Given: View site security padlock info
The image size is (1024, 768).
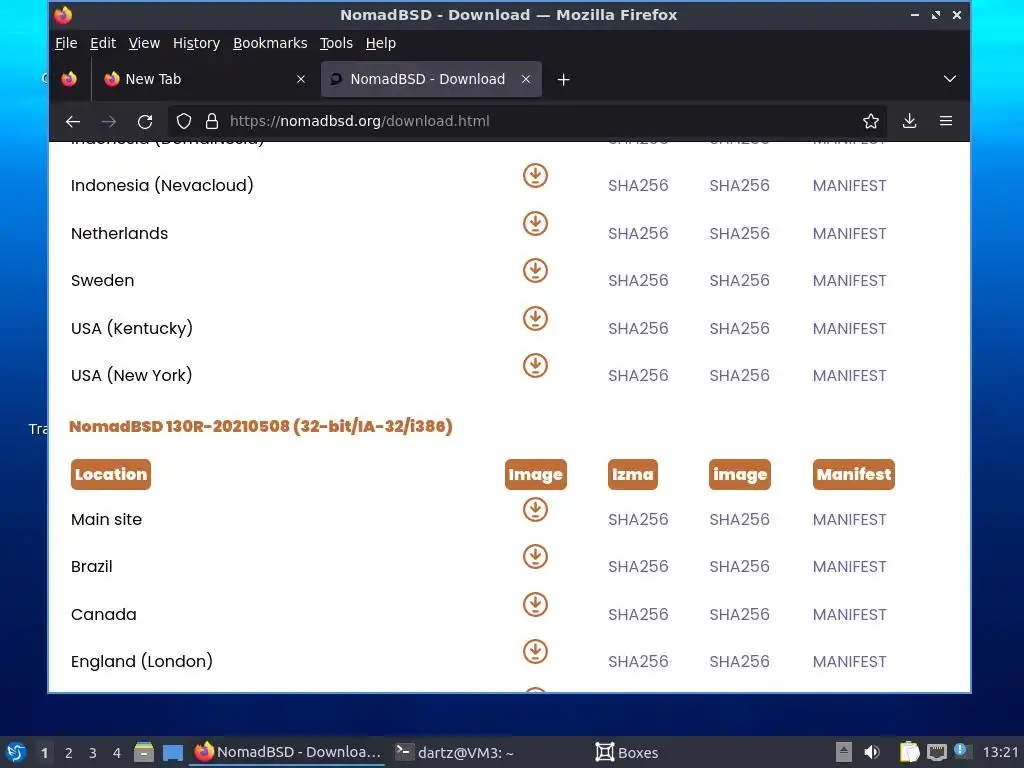Looking at the screenshot, I should coord(212,121).
